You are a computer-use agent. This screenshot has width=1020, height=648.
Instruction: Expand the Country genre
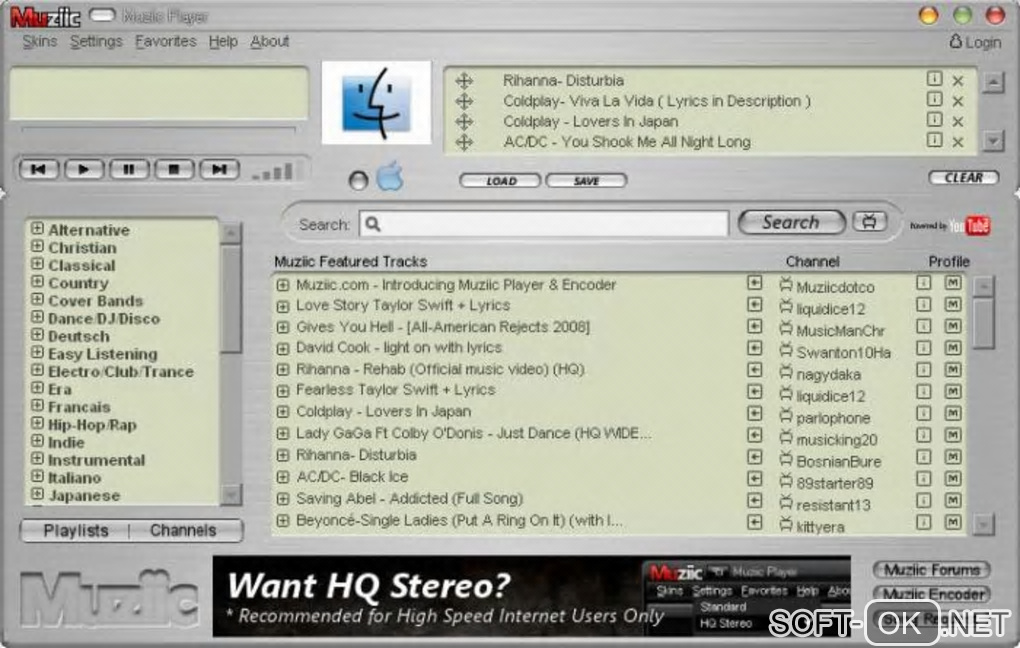38,282
